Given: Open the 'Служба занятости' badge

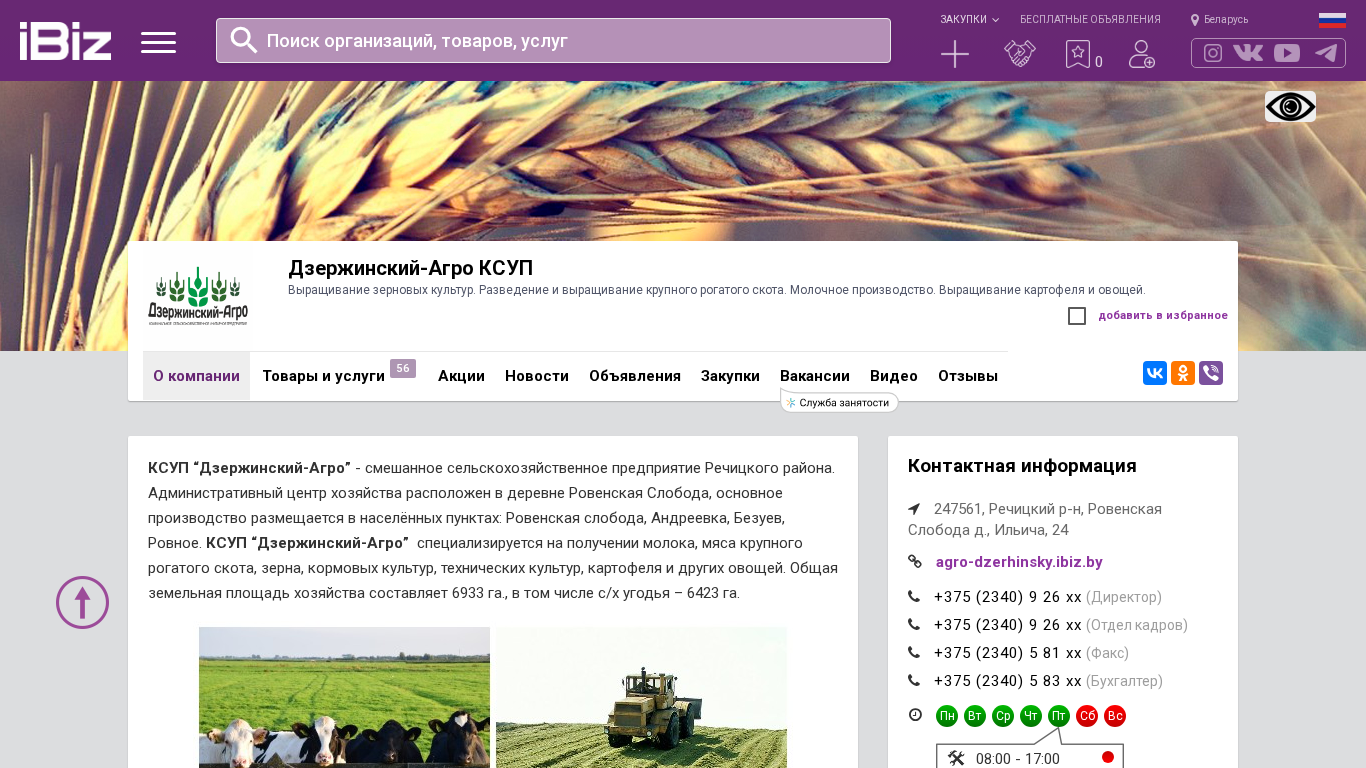Looking at the screenshot, I should (x=839, y=402).
